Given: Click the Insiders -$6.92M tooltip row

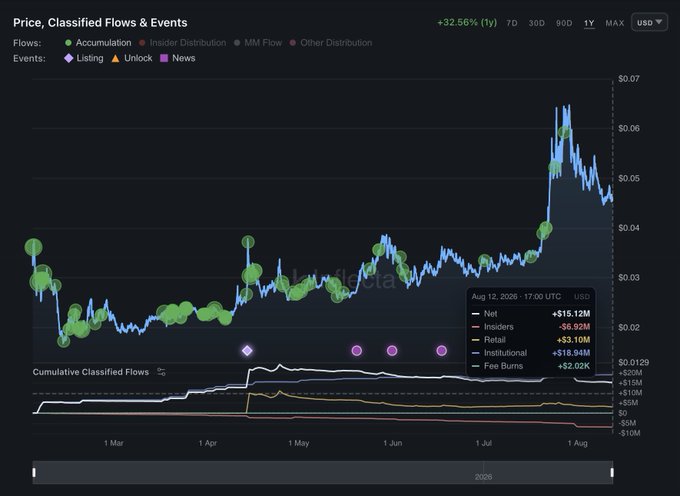Looking at the screenshot, I should (531, 326).
